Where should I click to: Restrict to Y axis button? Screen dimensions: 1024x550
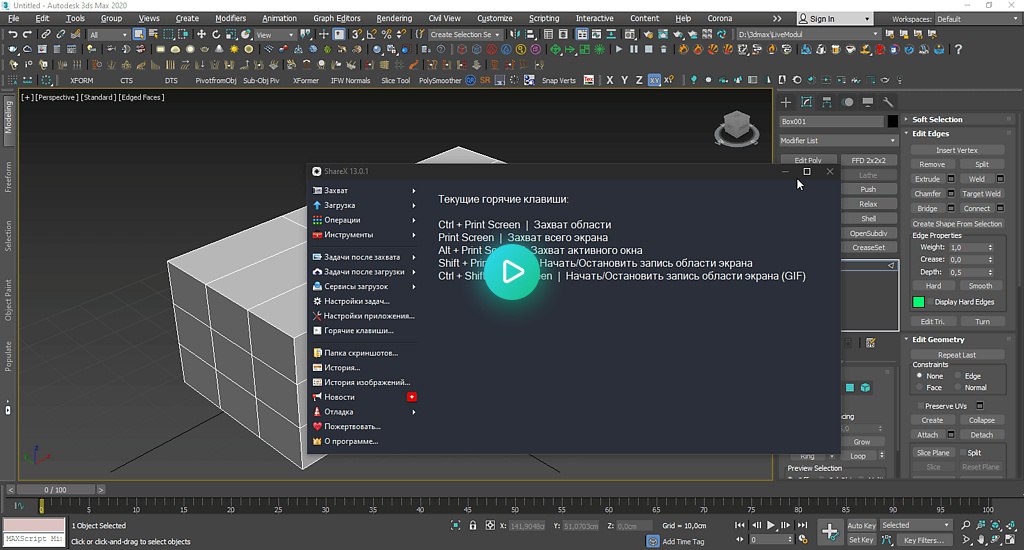(624, 80)
